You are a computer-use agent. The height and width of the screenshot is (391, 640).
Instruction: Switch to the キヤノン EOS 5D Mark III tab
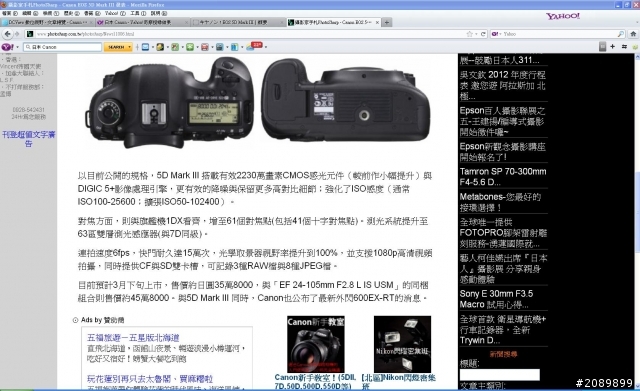(x=237, y=22)
